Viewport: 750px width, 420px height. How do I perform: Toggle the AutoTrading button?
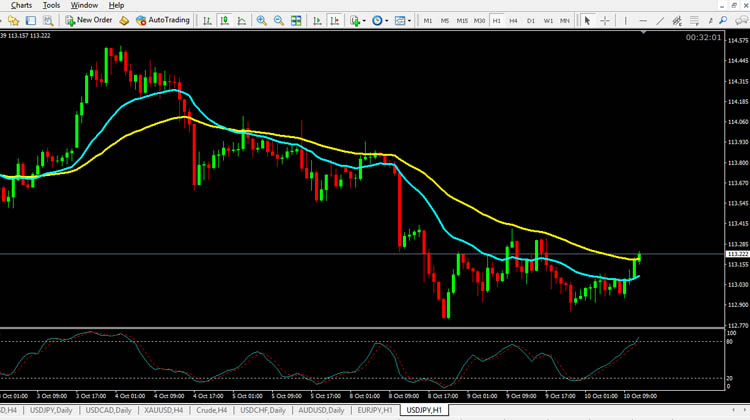click(x=163, y=20)
